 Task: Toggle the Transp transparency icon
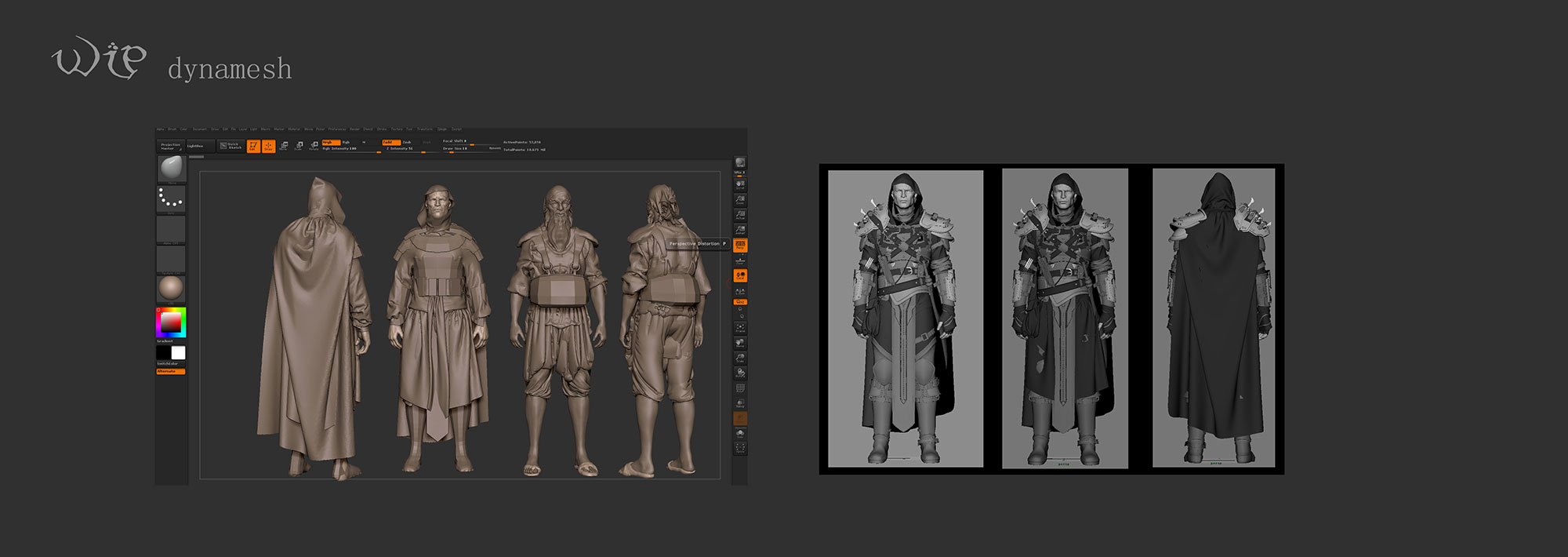[x=740, y=403]
